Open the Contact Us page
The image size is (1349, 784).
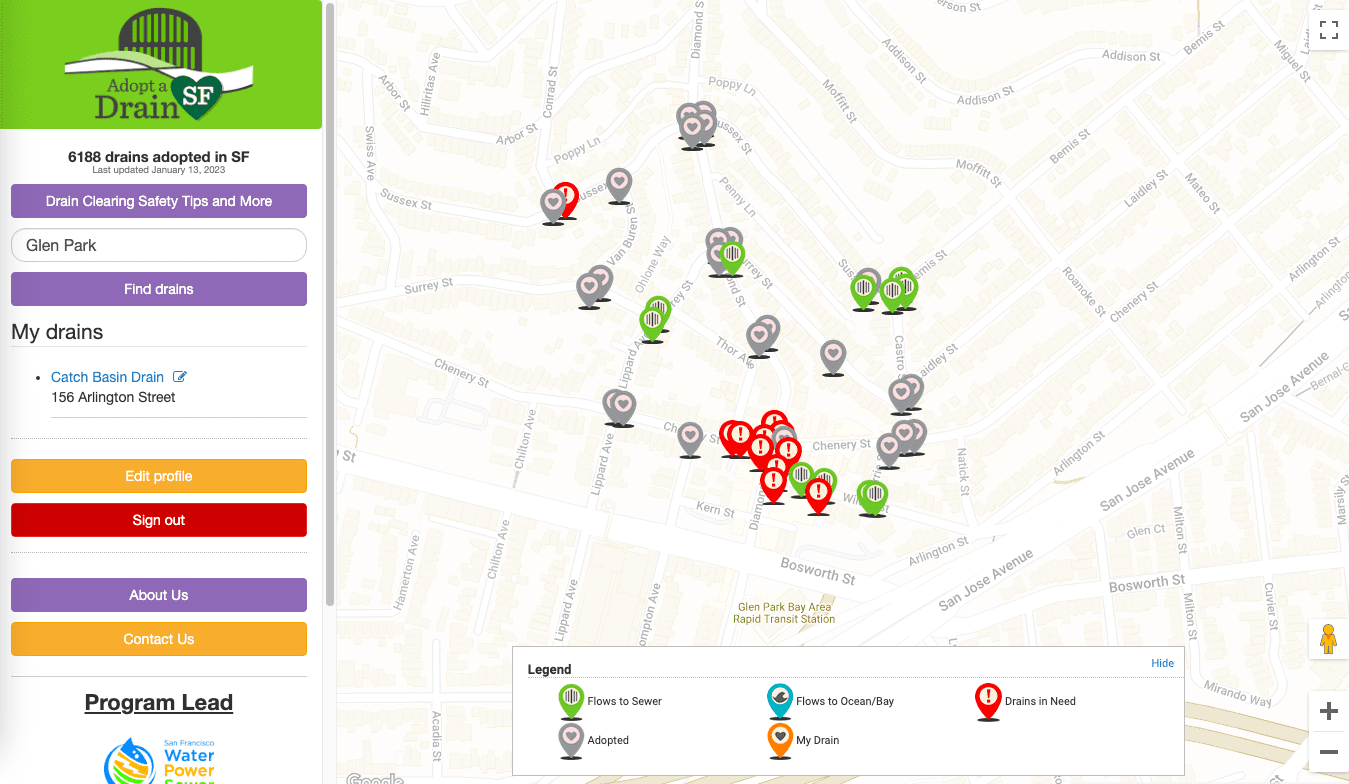click(x=159, y=639)
